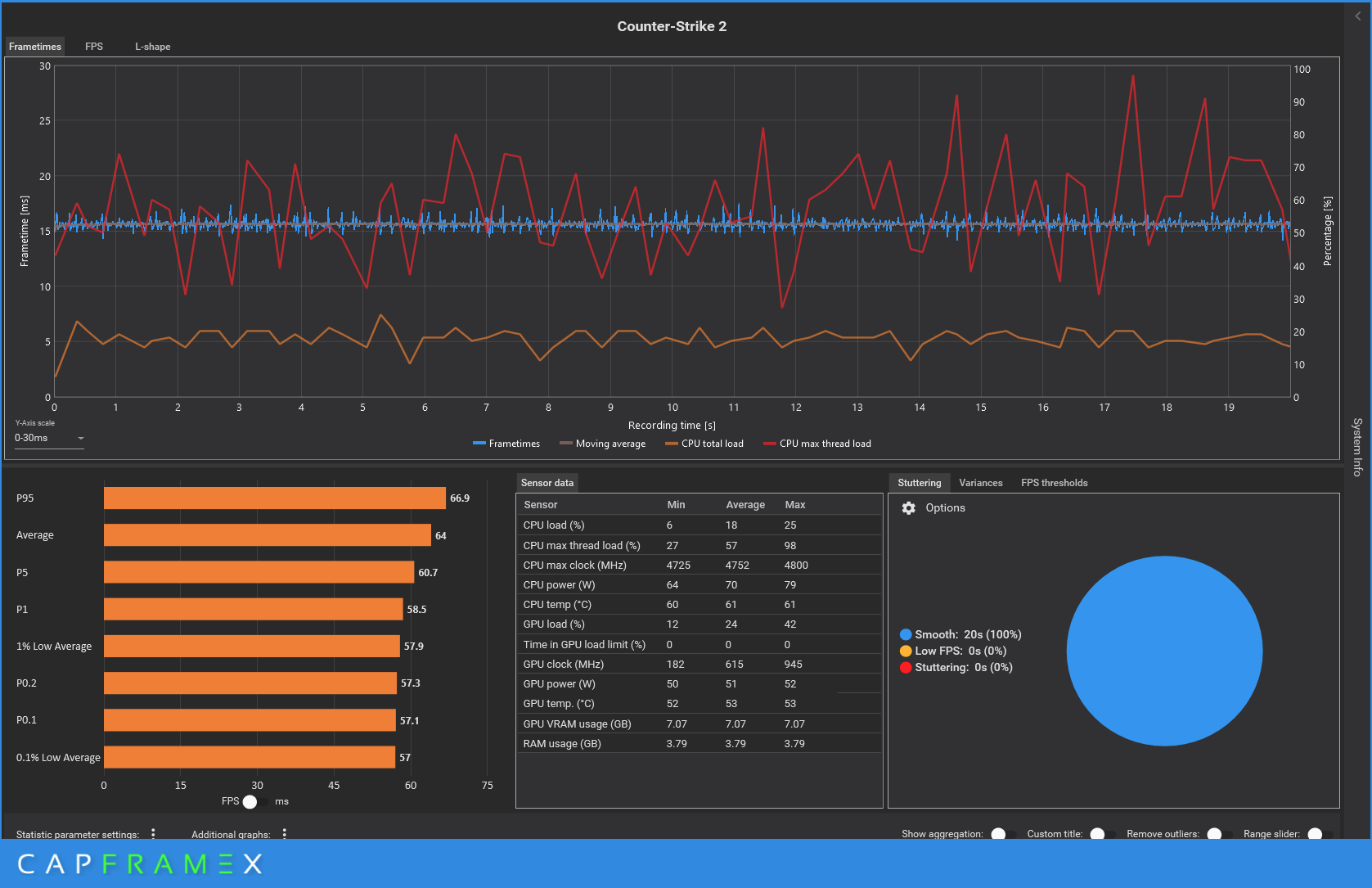
Task: Open the System Info side panel
Action: [x=1357, y=447]
